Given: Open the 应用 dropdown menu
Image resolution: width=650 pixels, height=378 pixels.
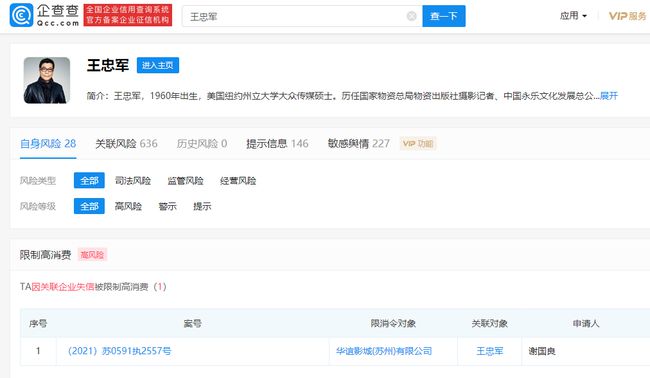Looking at the screenshot, I should (x=573, y=16).
